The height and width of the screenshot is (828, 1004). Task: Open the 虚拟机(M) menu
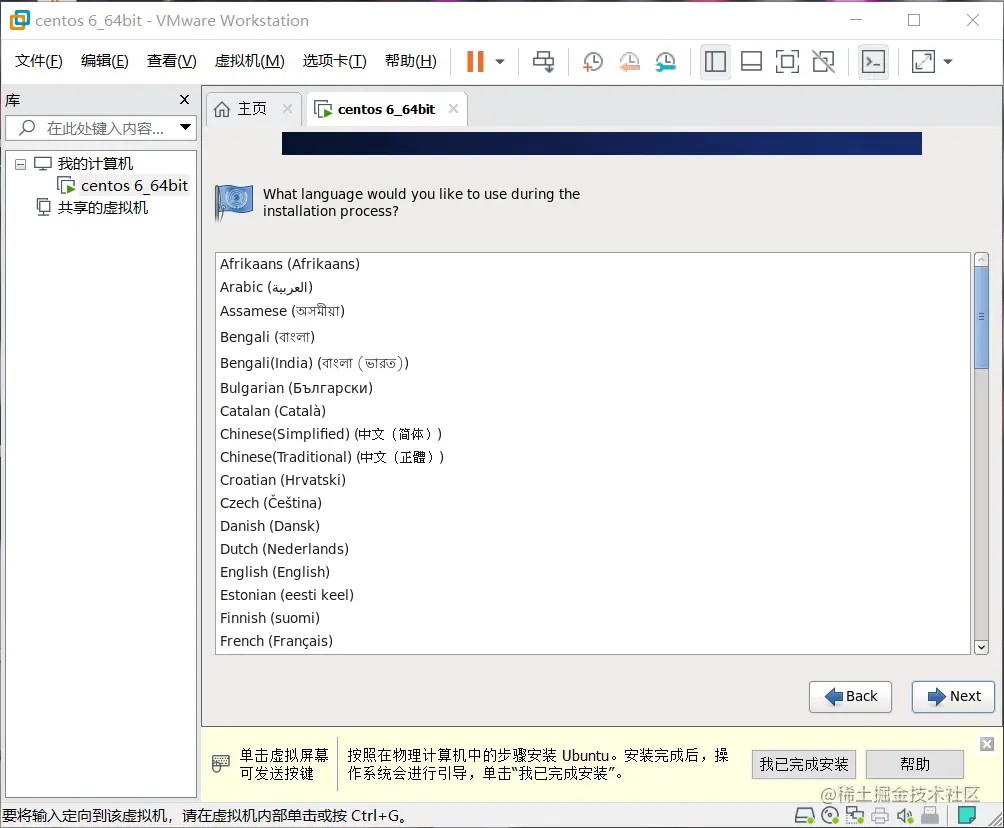(x=249, y=61)
